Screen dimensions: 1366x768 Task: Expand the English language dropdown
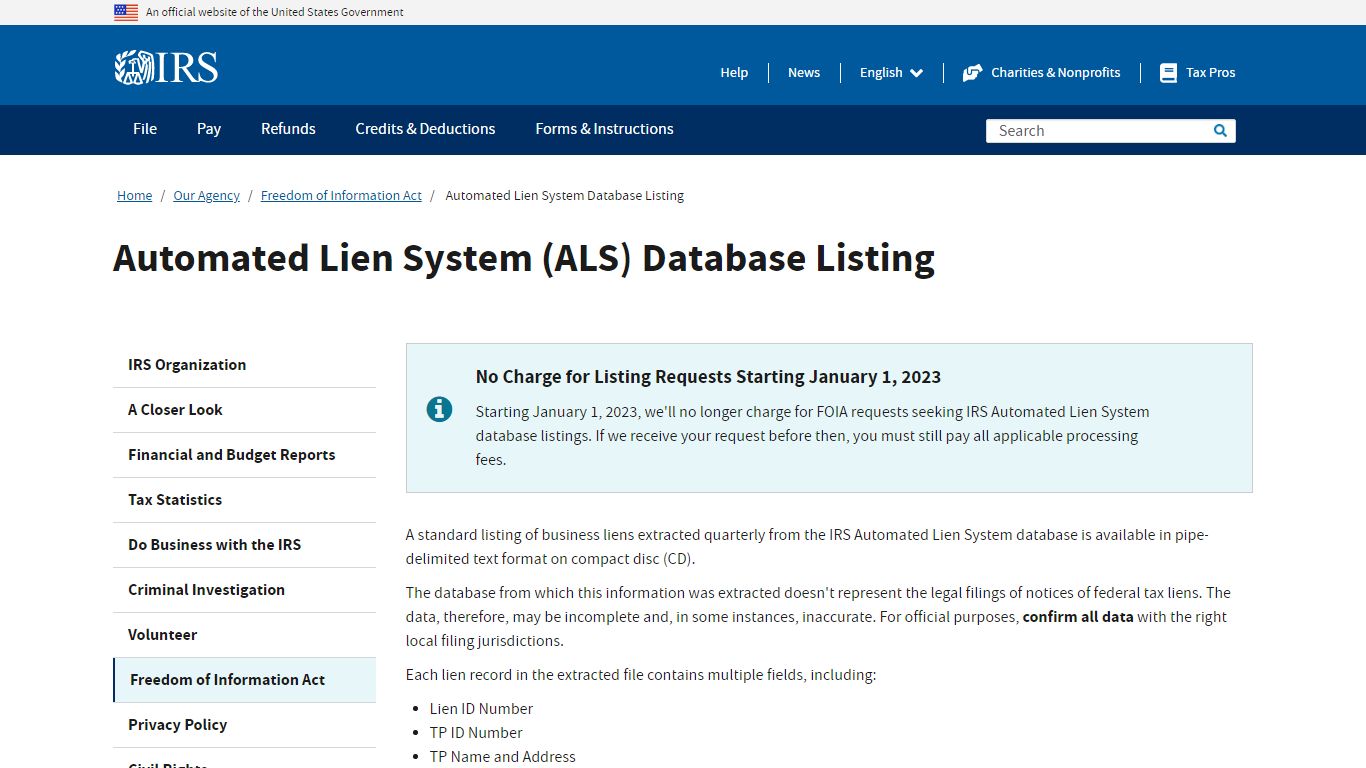tap(891, 73)
